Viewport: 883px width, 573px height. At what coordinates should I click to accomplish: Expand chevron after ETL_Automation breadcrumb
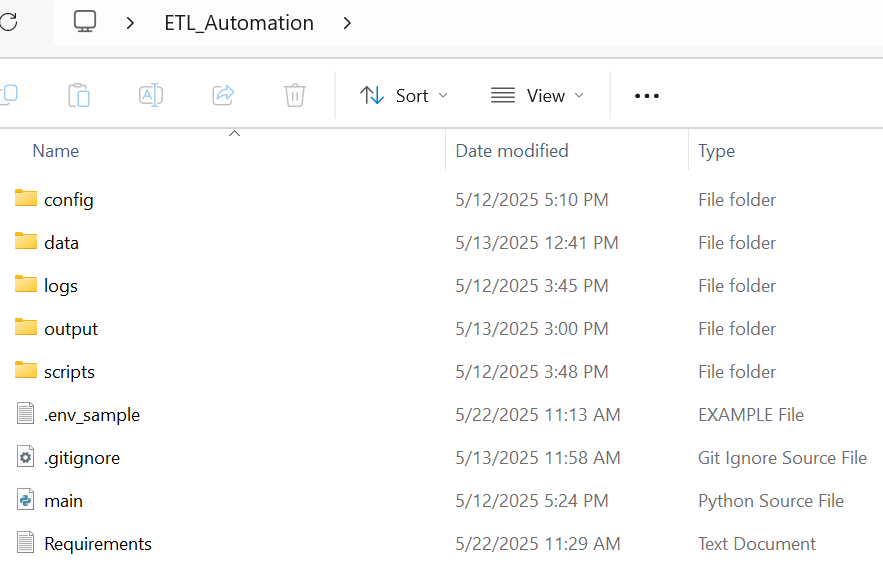(347, 23)
